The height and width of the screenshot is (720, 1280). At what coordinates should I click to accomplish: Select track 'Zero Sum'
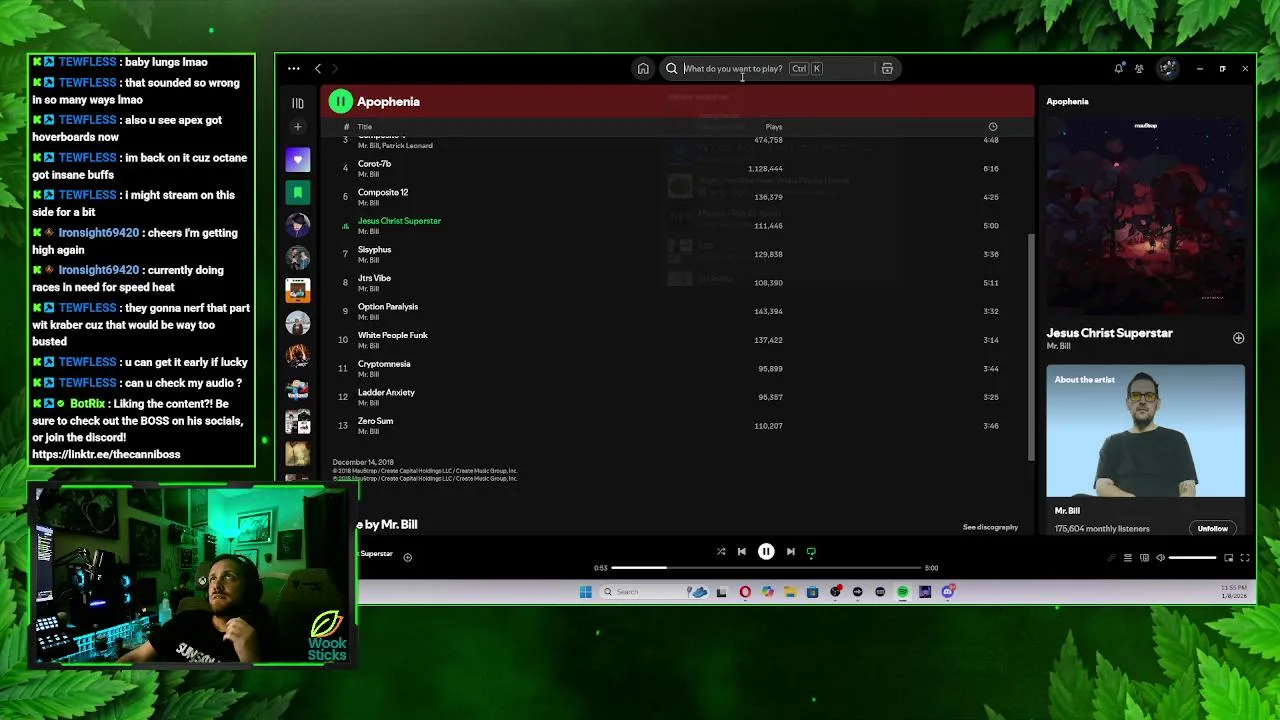pyautogui.click(x=678, y=426)
